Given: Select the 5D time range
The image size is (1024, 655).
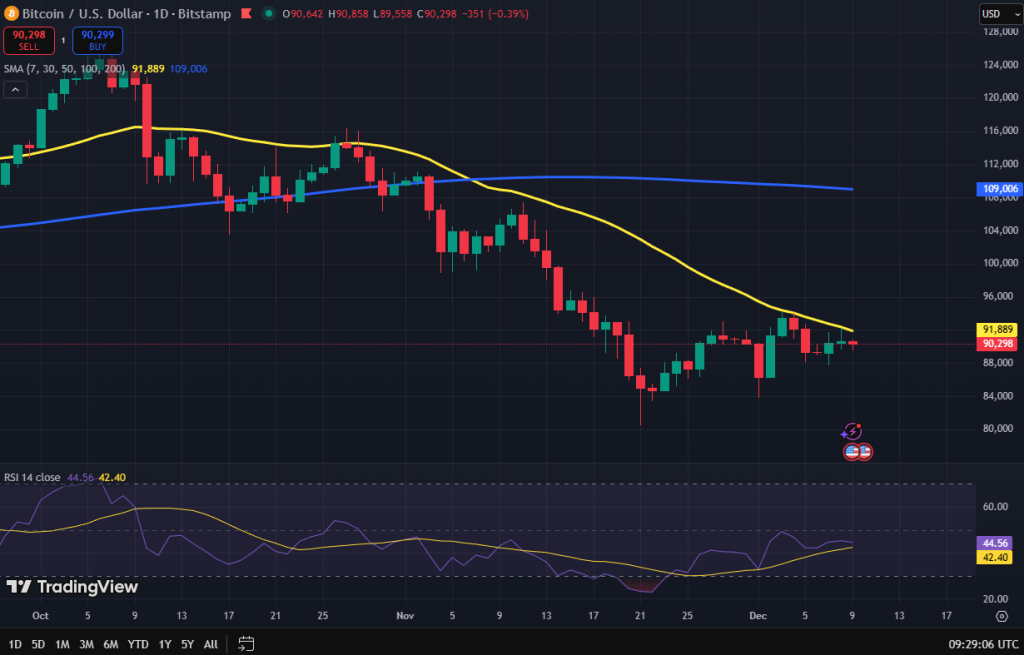Looking at the screenshot, I should (38, 645).
